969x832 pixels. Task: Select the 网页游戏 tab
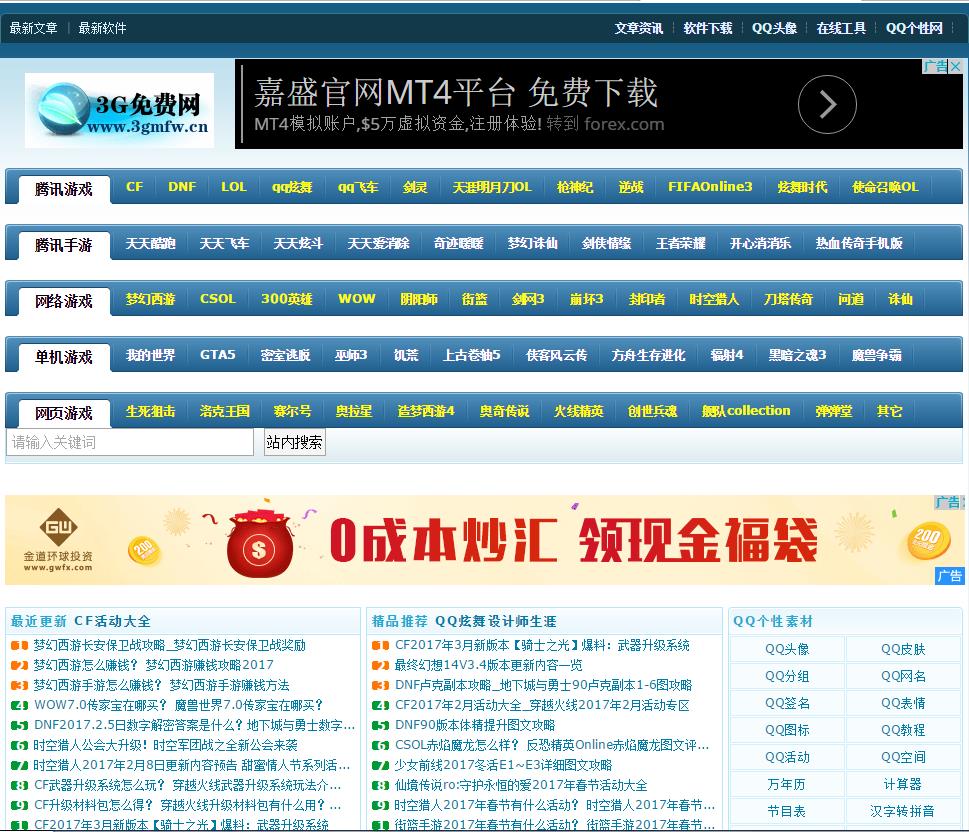coord(64,414)
